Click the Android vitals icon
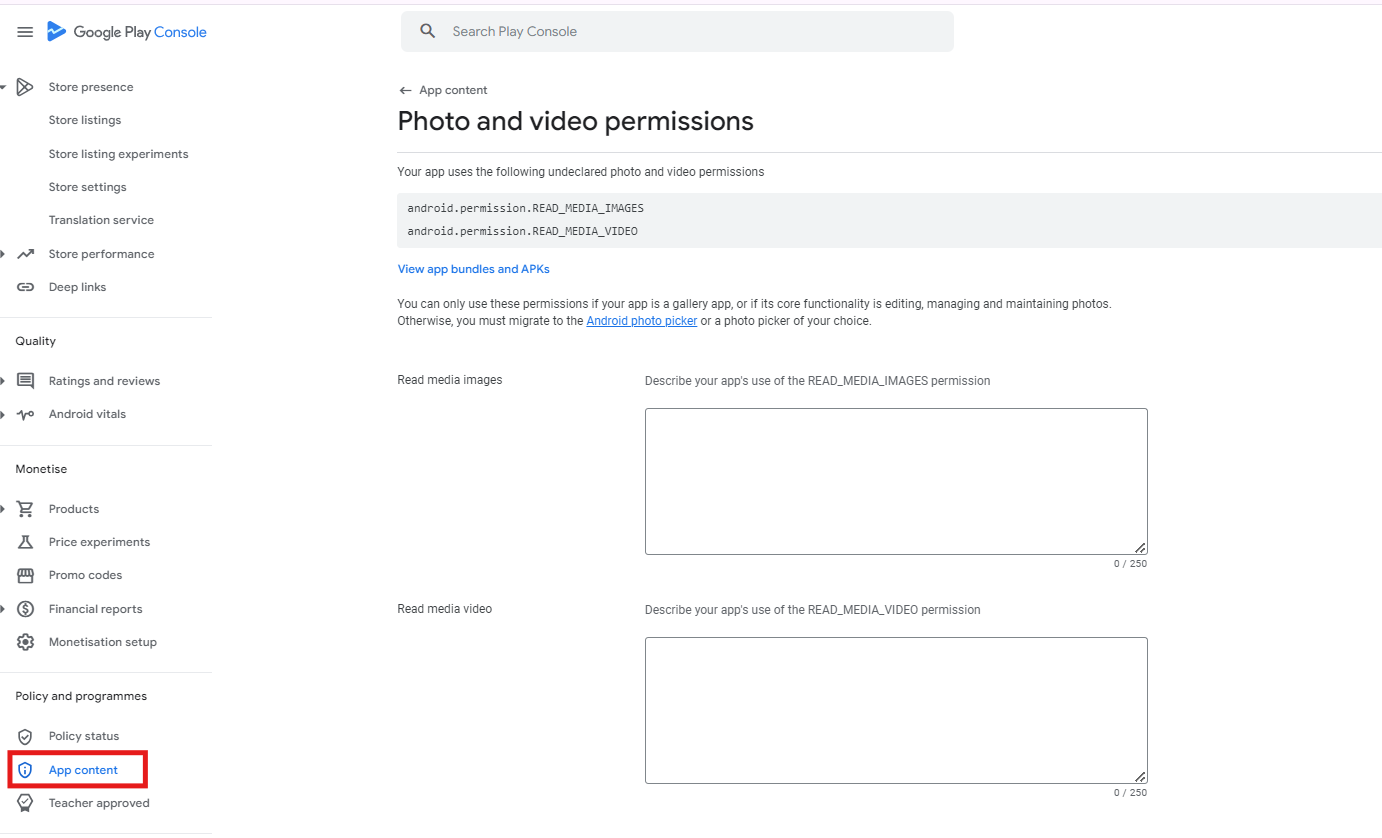This screenshot has height=838, width=1382. coord(25,413)
